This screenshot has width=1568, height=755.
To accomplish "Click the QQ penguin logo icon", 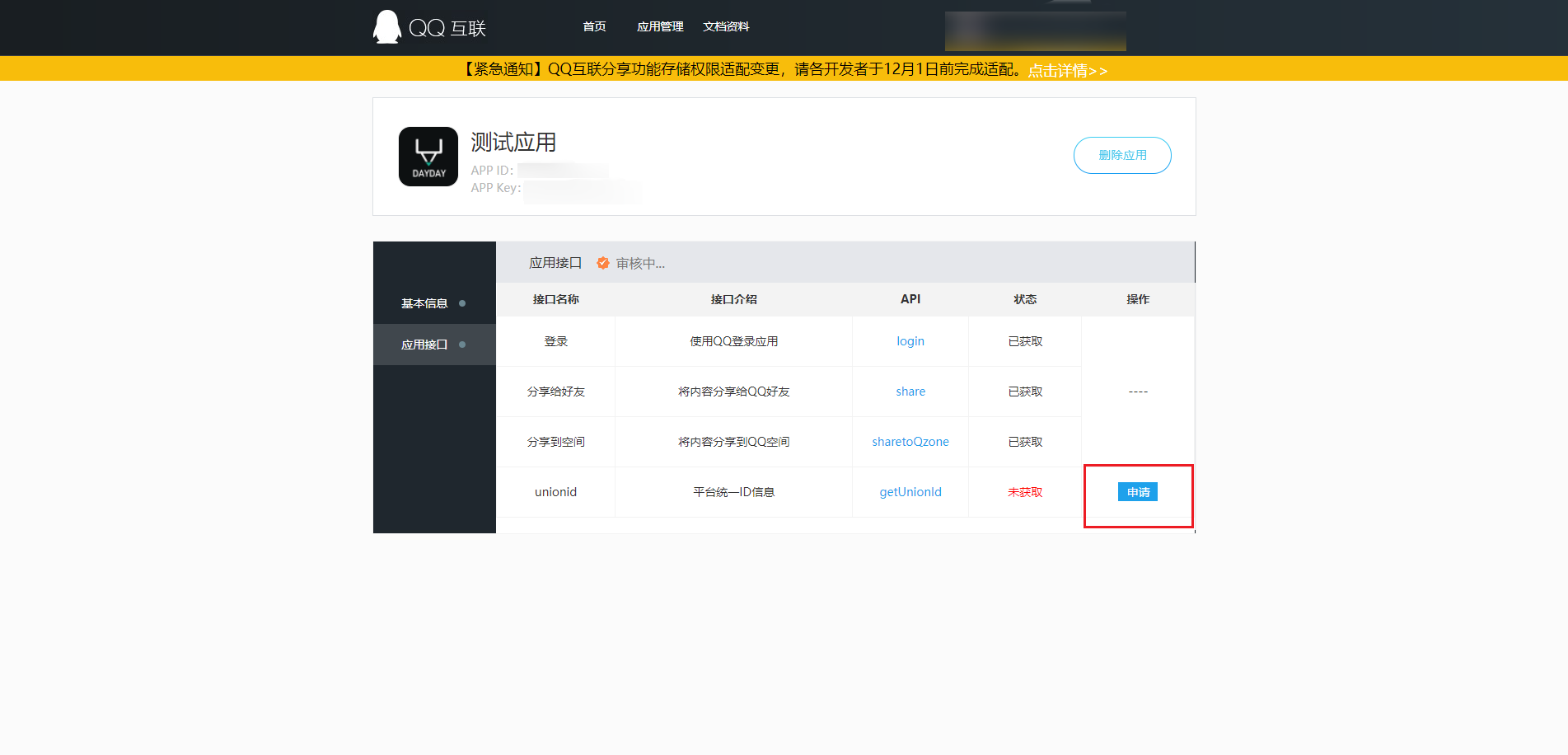I will (387, 27).
